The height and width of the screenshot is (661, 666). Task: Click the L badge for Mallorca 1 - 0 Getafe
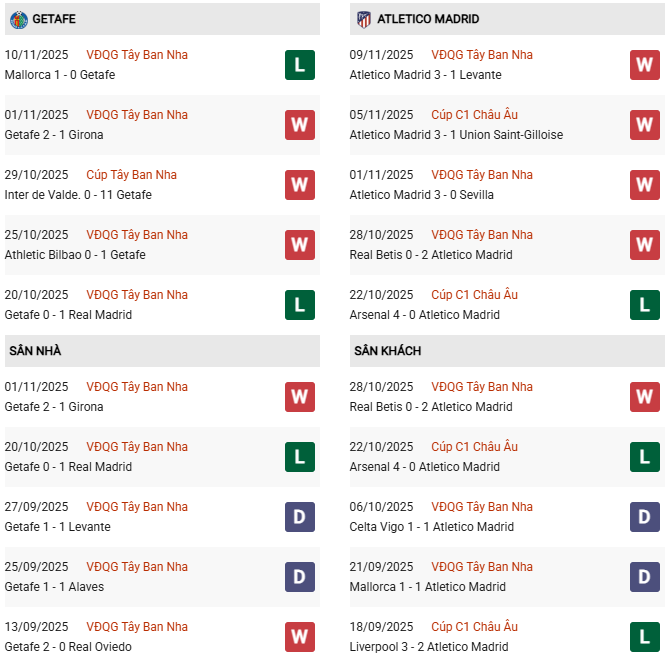click(x=299, y=65)
